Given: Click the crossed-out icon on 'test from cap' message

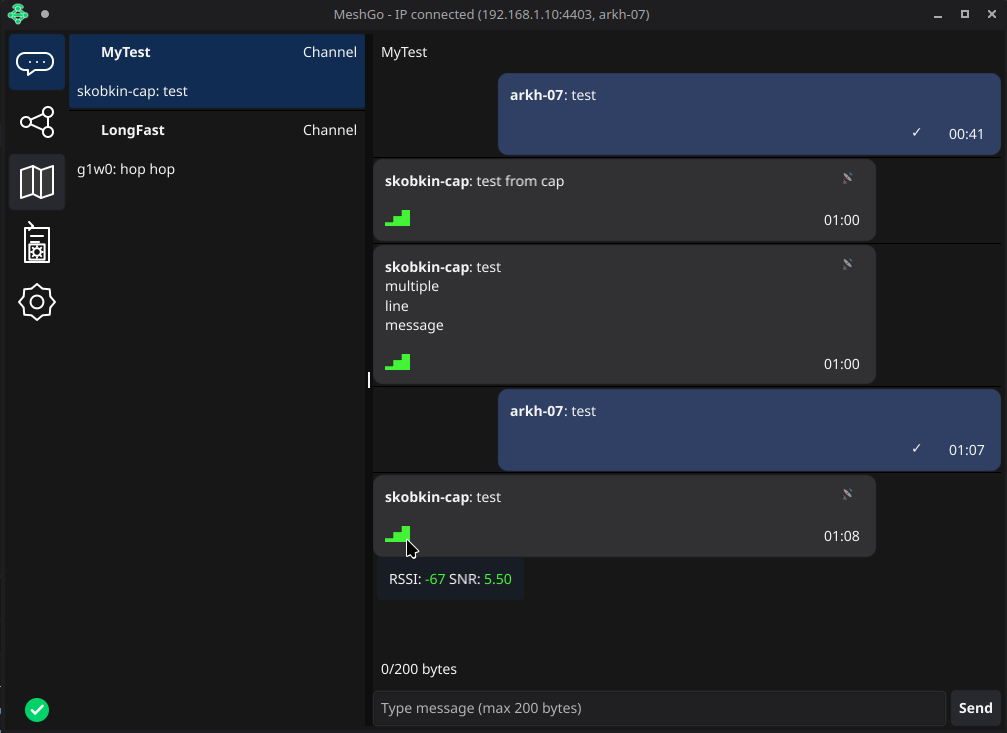Looking at the screenshot, I should pyautogui.click(x=848, y=178).
